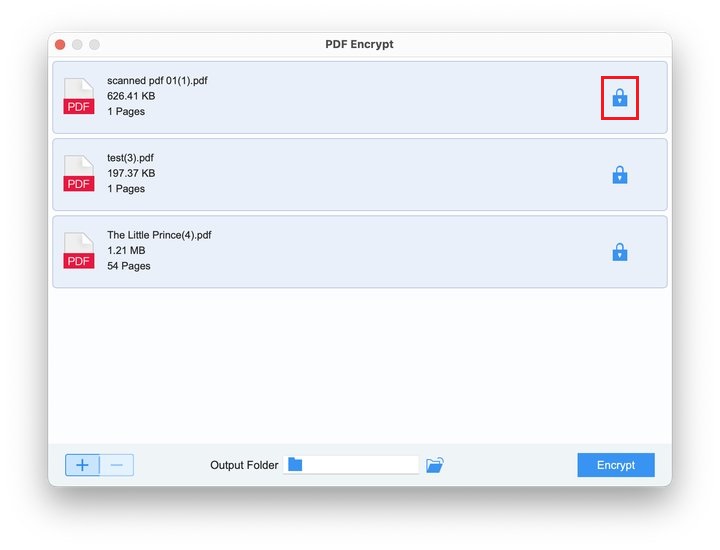This screenshot has height=550, width=720.
Task: Select the file name The Little Prince(4).pdf
Action: [159, 235]
